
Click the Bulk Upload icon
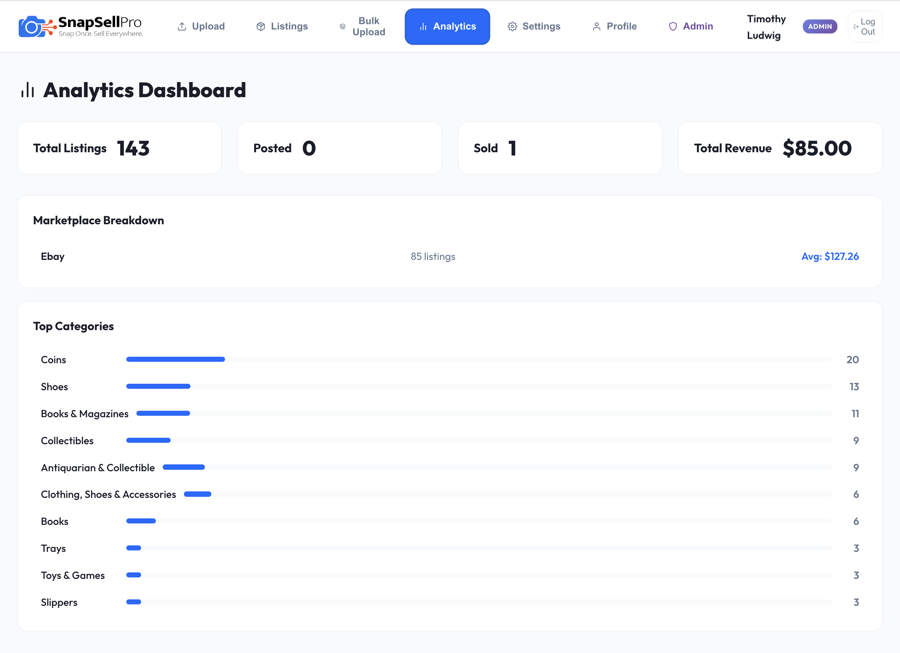tap(343, 26)
